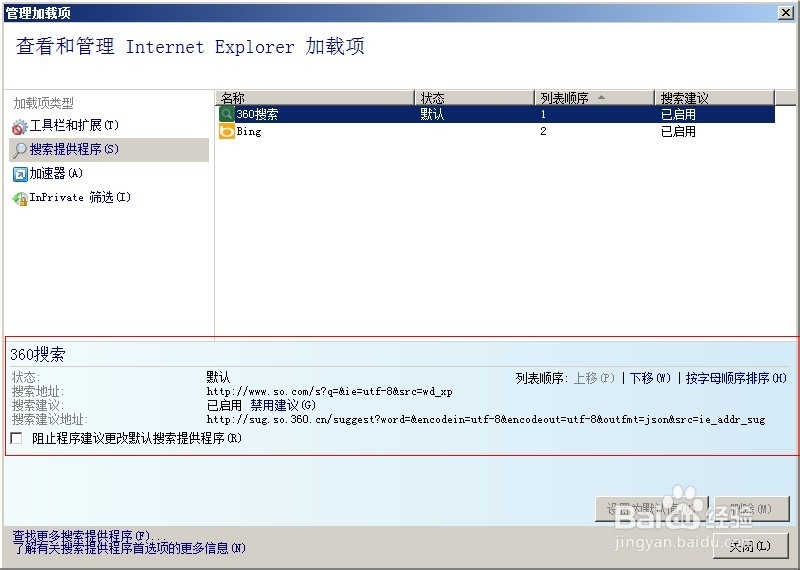Click the suggestion URL sug.so.360.cn
This screenshot has height=570, width=800.
point(486,419)
